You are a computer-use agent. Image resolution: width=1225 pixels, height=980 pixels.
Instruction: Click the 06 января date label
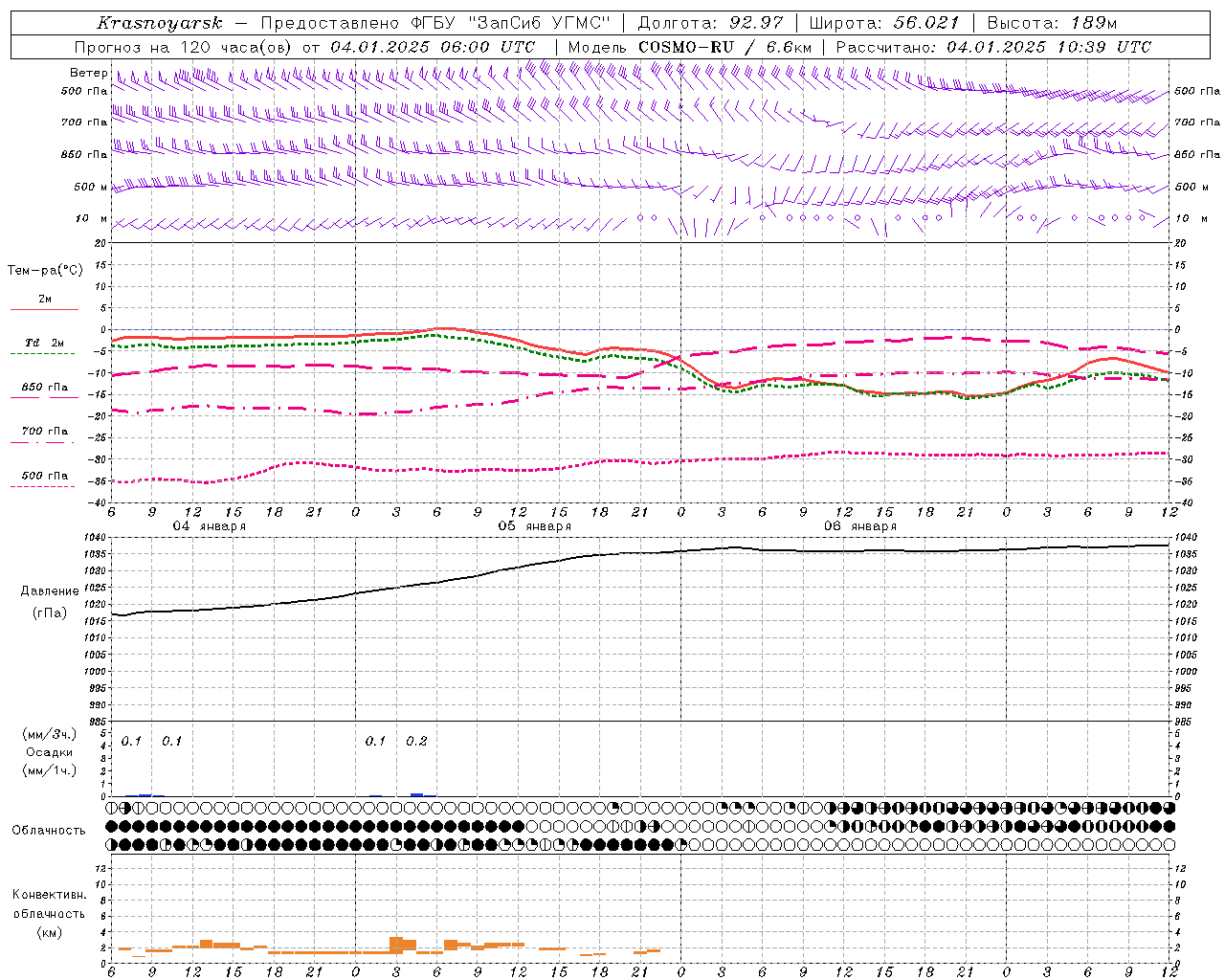[x=859, y=526]
